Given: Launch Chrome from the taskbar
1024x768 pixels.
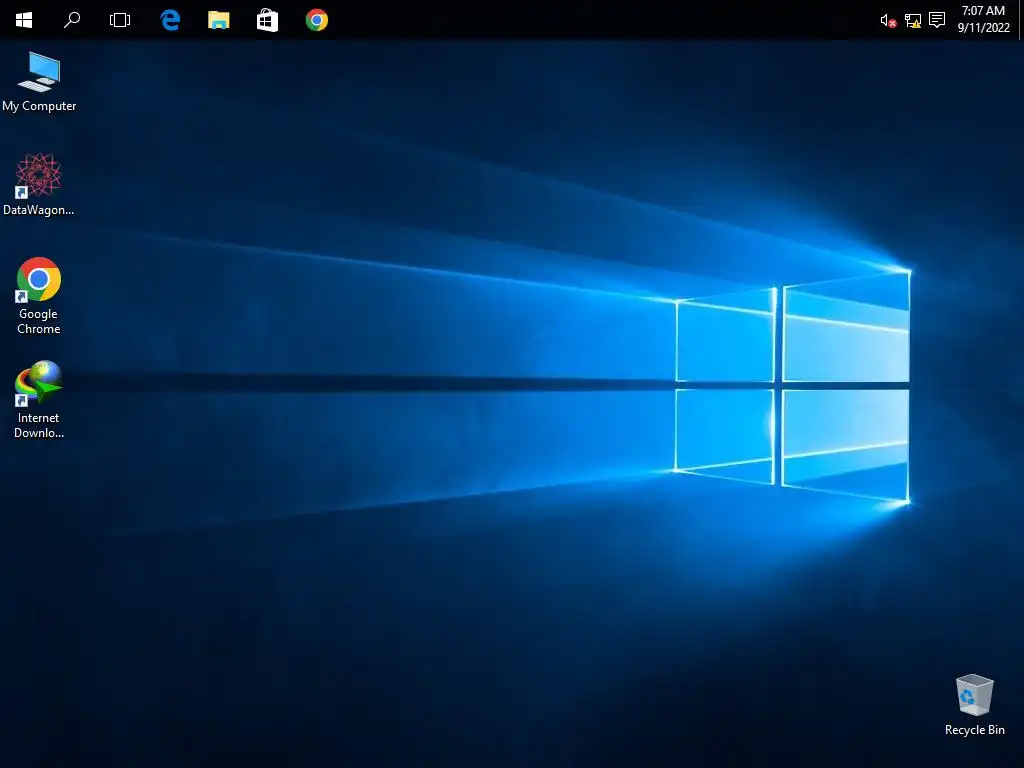Looking at the screenshot, I should pyautogui.click(x=317, y=20).
